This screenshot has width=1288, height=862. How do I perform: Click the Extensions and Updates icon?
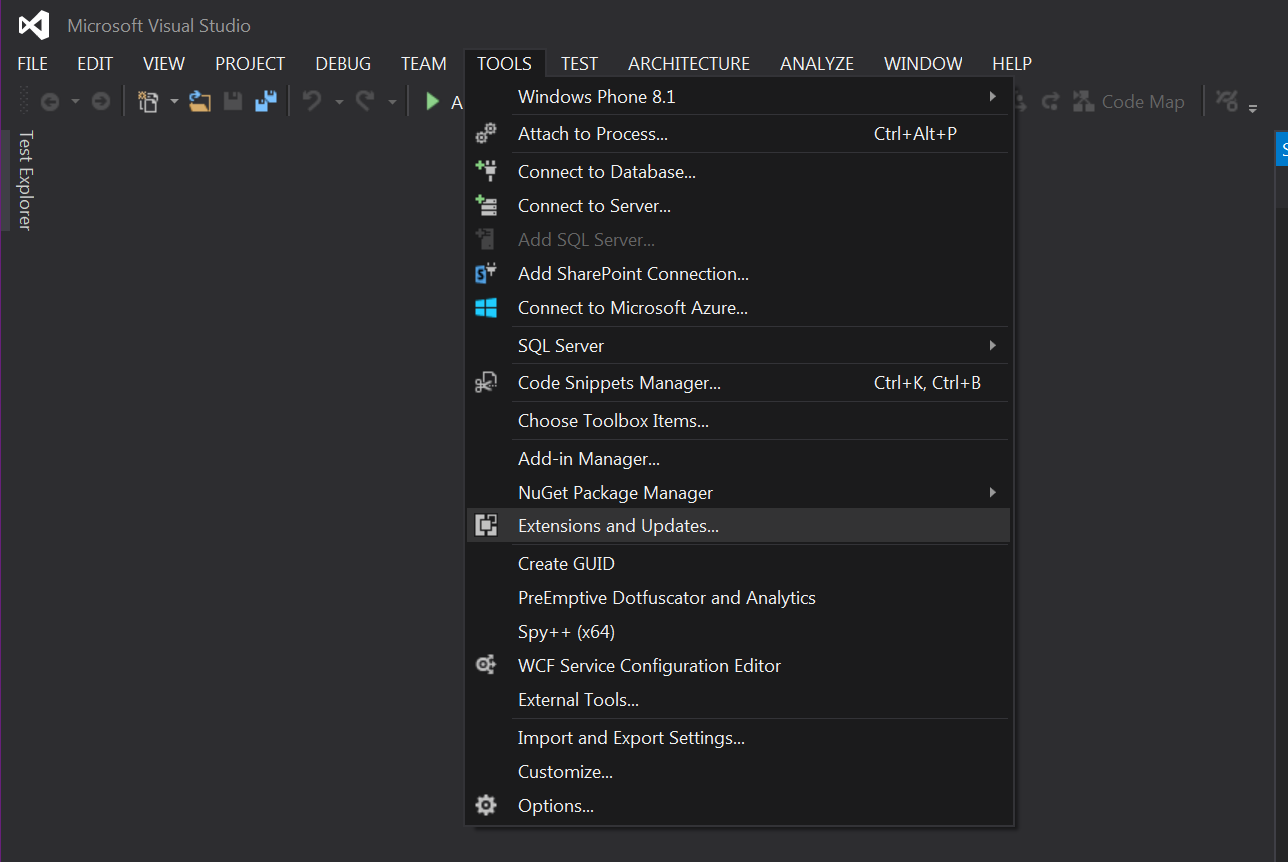tap(486, 525)
